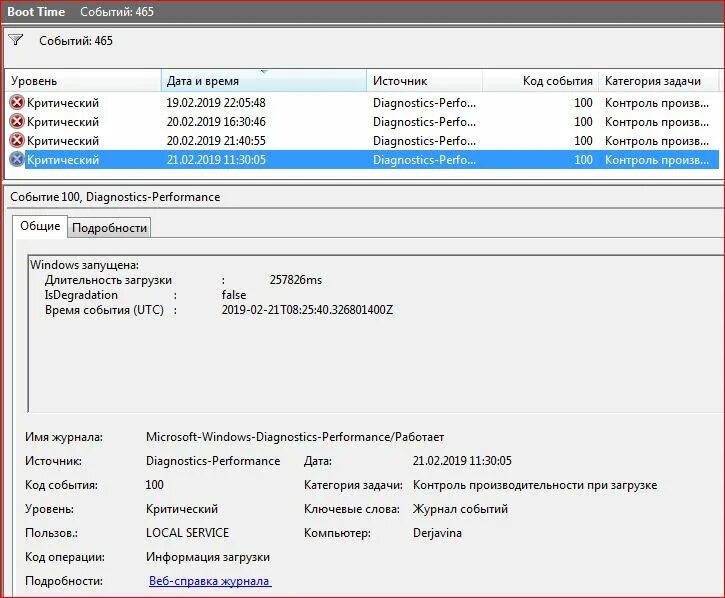Click Критический level in the 20.02.2019 16:30:46 row

63,122
